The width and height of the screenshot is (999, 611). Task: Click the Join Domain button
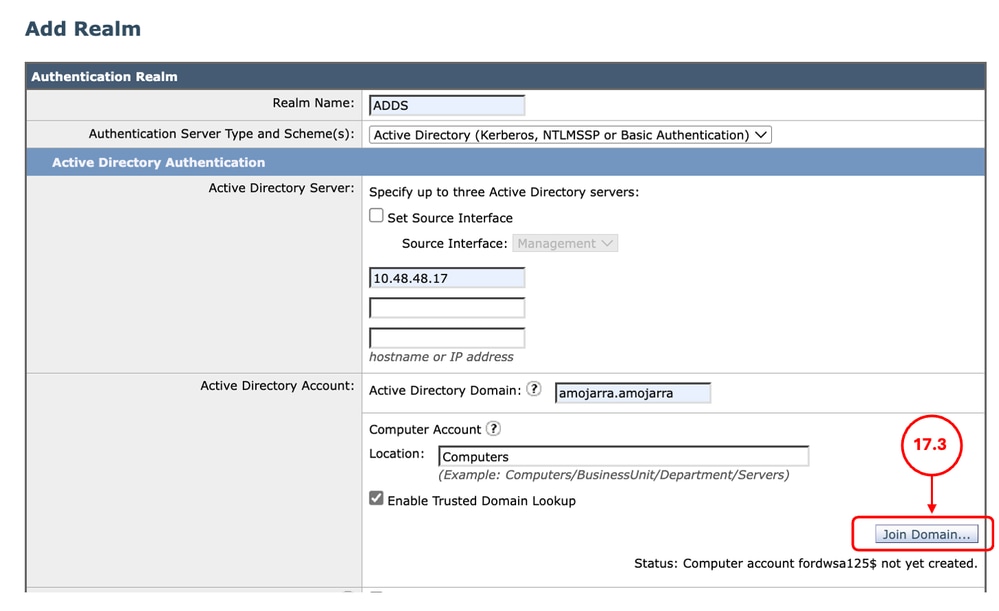click(x=925, y=533)
